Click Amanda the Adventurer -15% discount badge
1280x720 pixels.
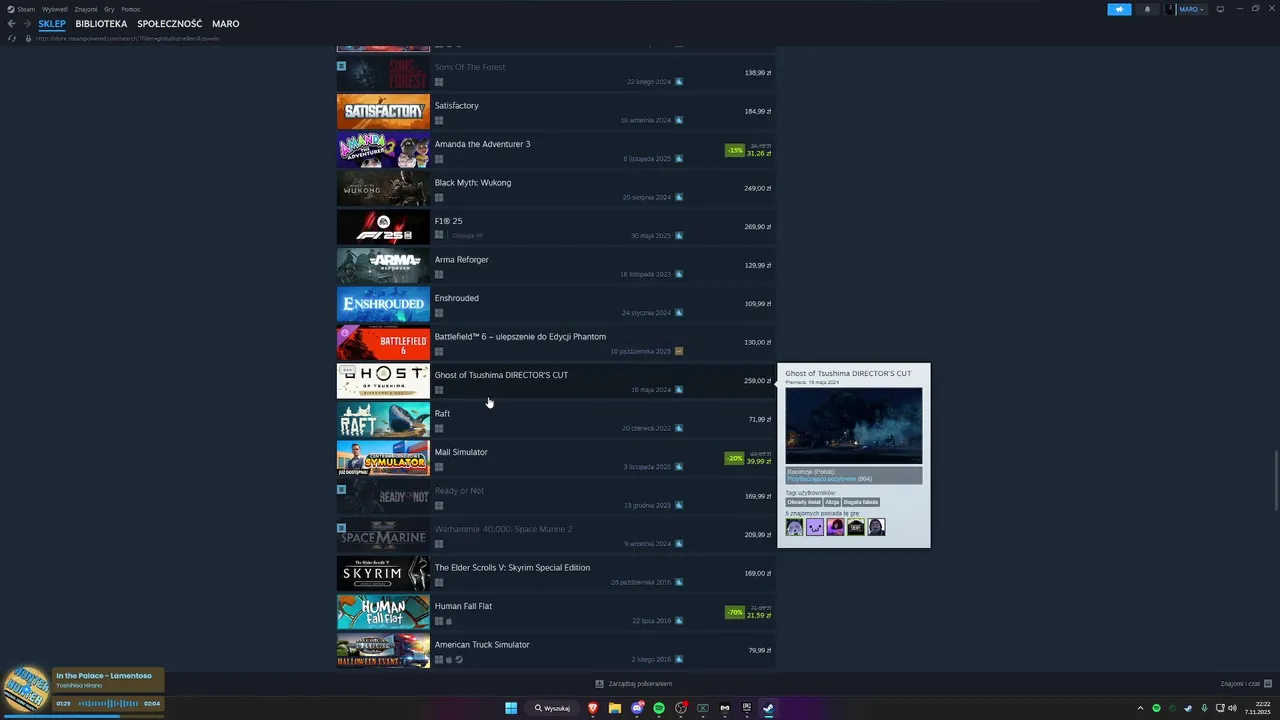pyautogui.click(x=735, y=150)
